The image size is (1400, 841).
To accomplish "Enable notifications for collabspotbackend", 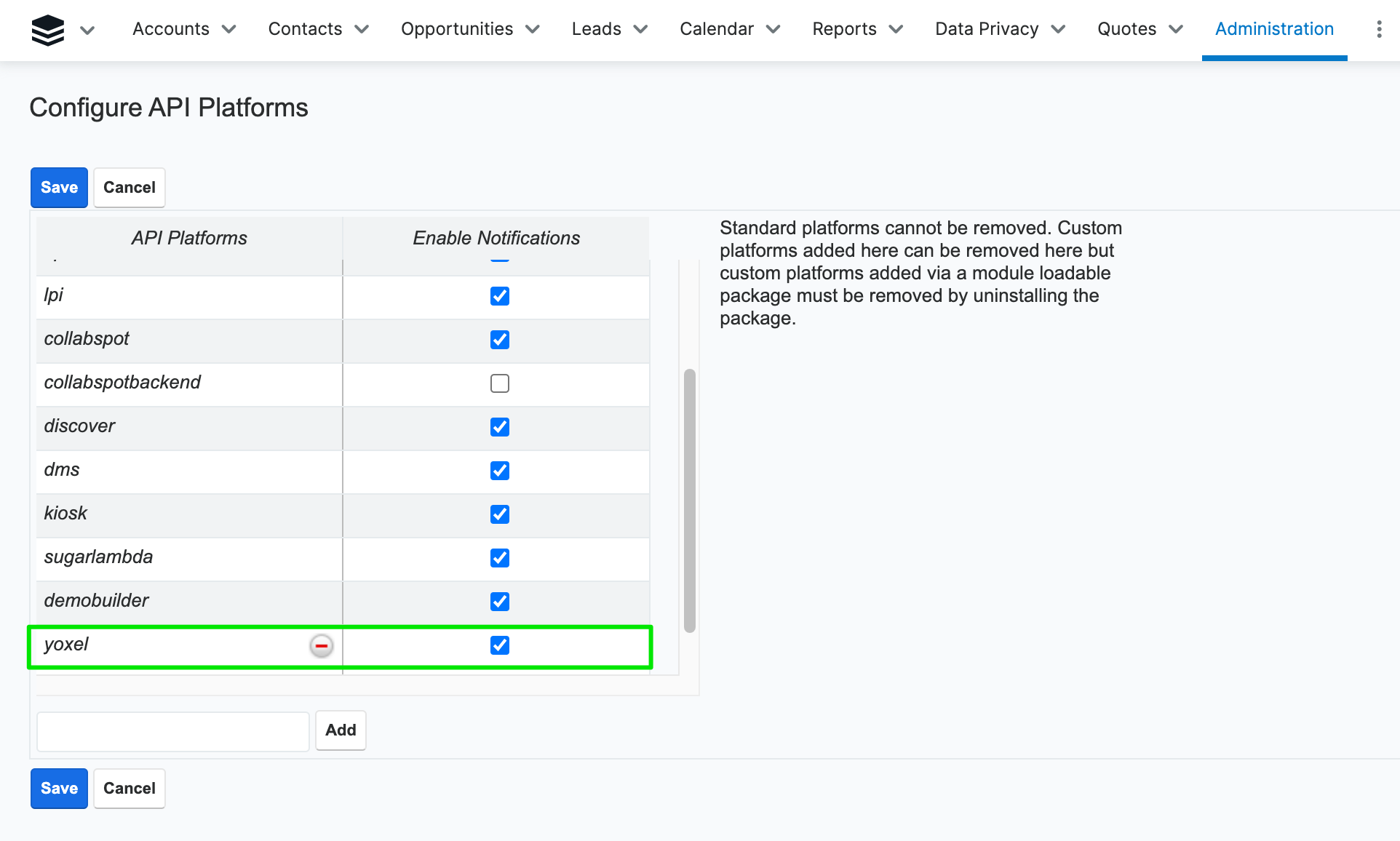I will pyautogui.click(x=500, y=383).
